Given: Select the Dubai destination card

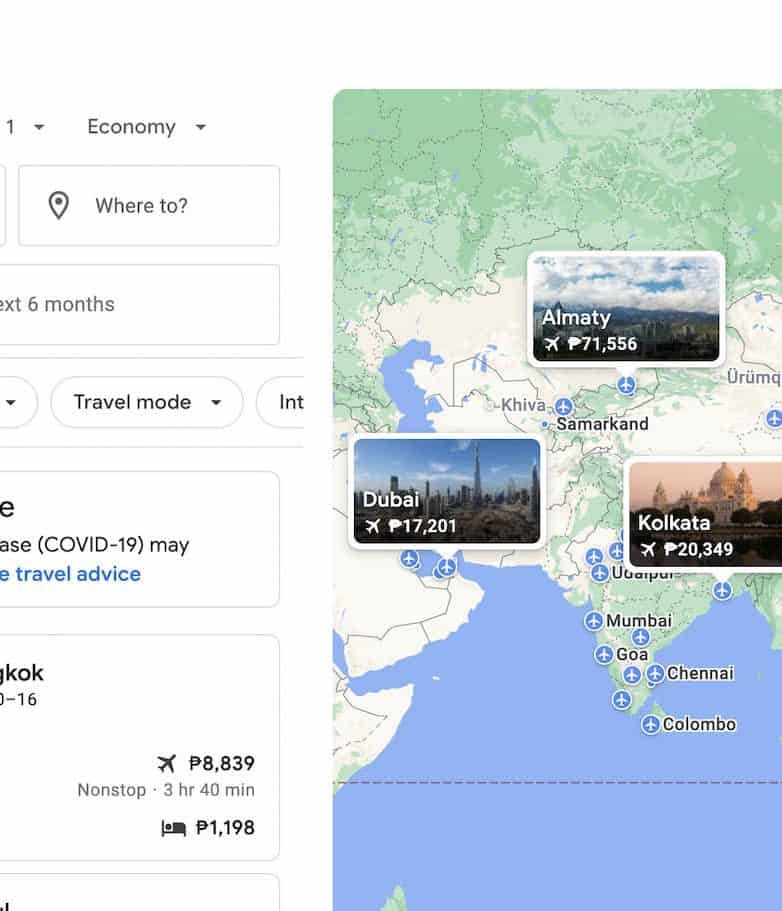Looking at the screenshot, I should point(446,492).
